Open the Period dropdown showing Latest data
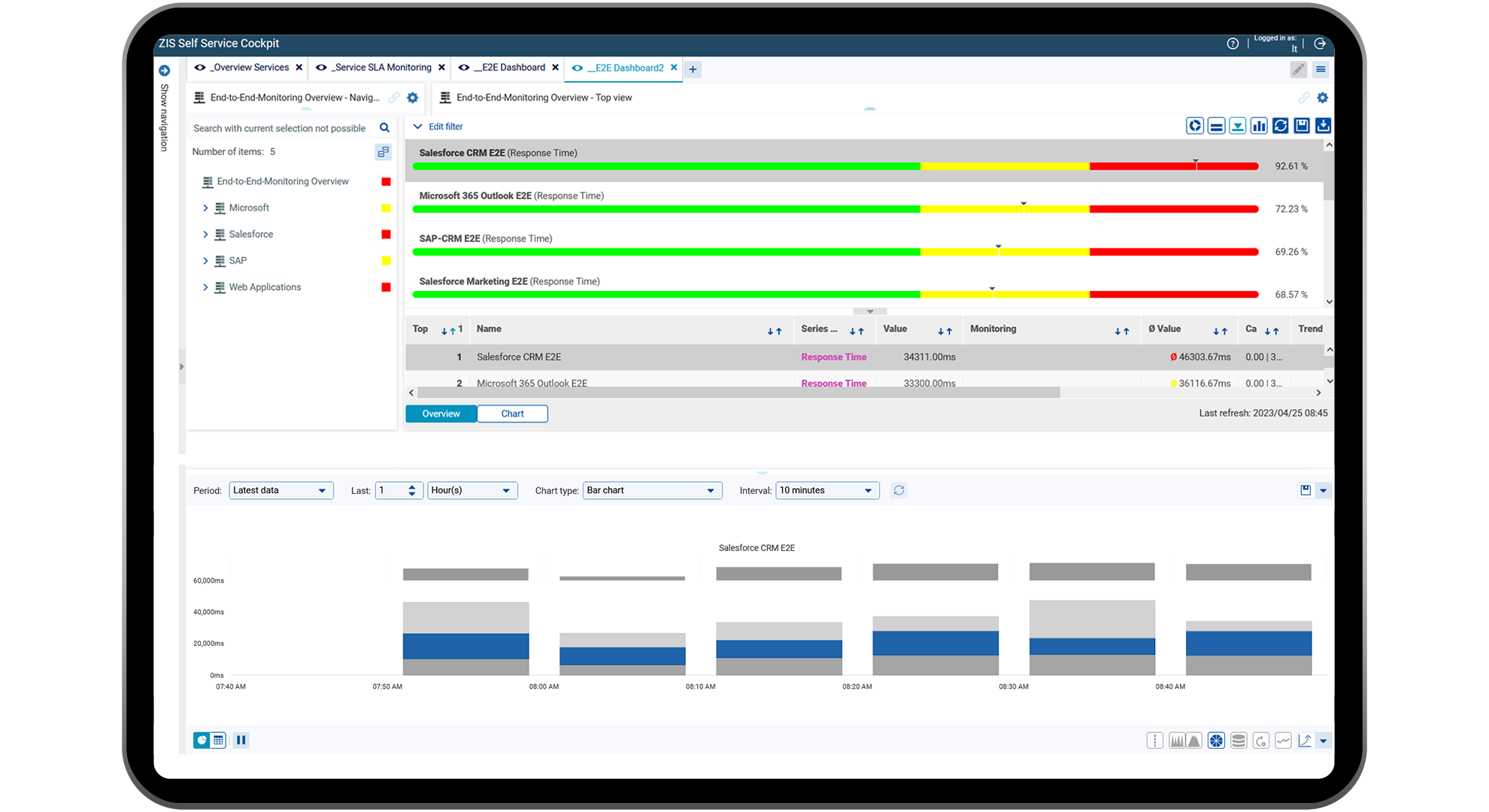Viewport: 1489px width, 812px height. tap(281, 490)
